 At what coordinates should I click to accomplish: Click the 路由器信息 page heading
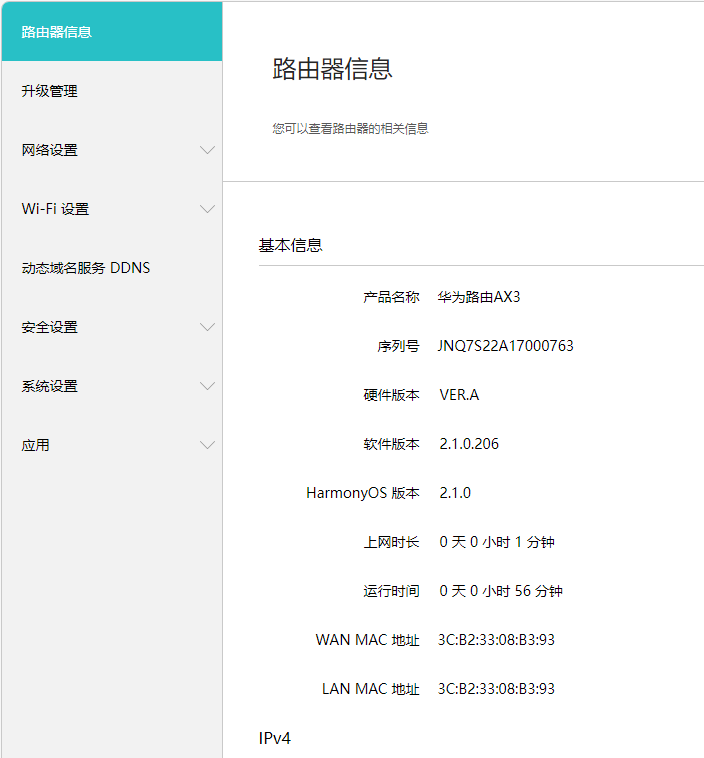[332, 69]
